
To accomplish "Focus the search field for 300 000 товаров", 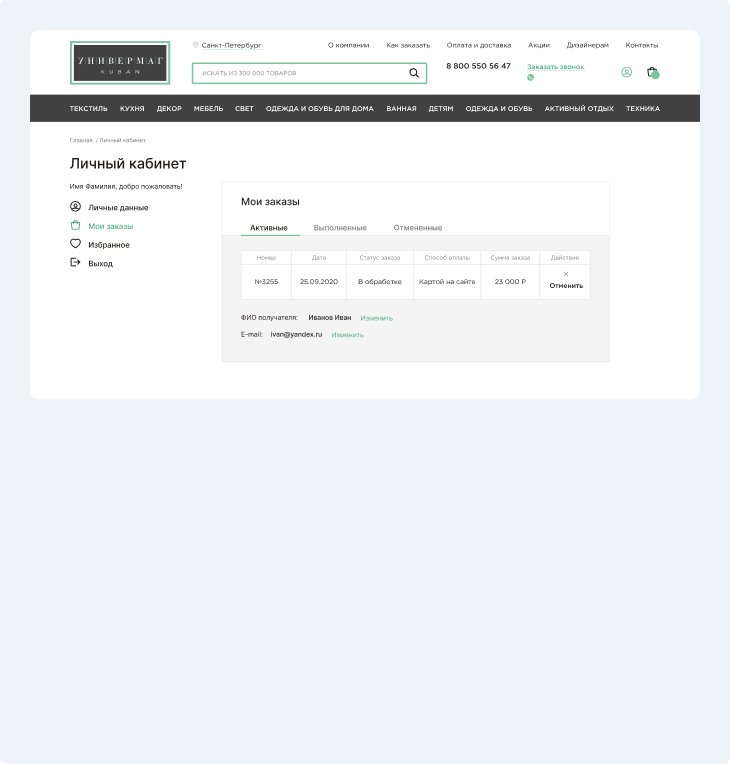I will pyautogui.click(x=309, y=73).
